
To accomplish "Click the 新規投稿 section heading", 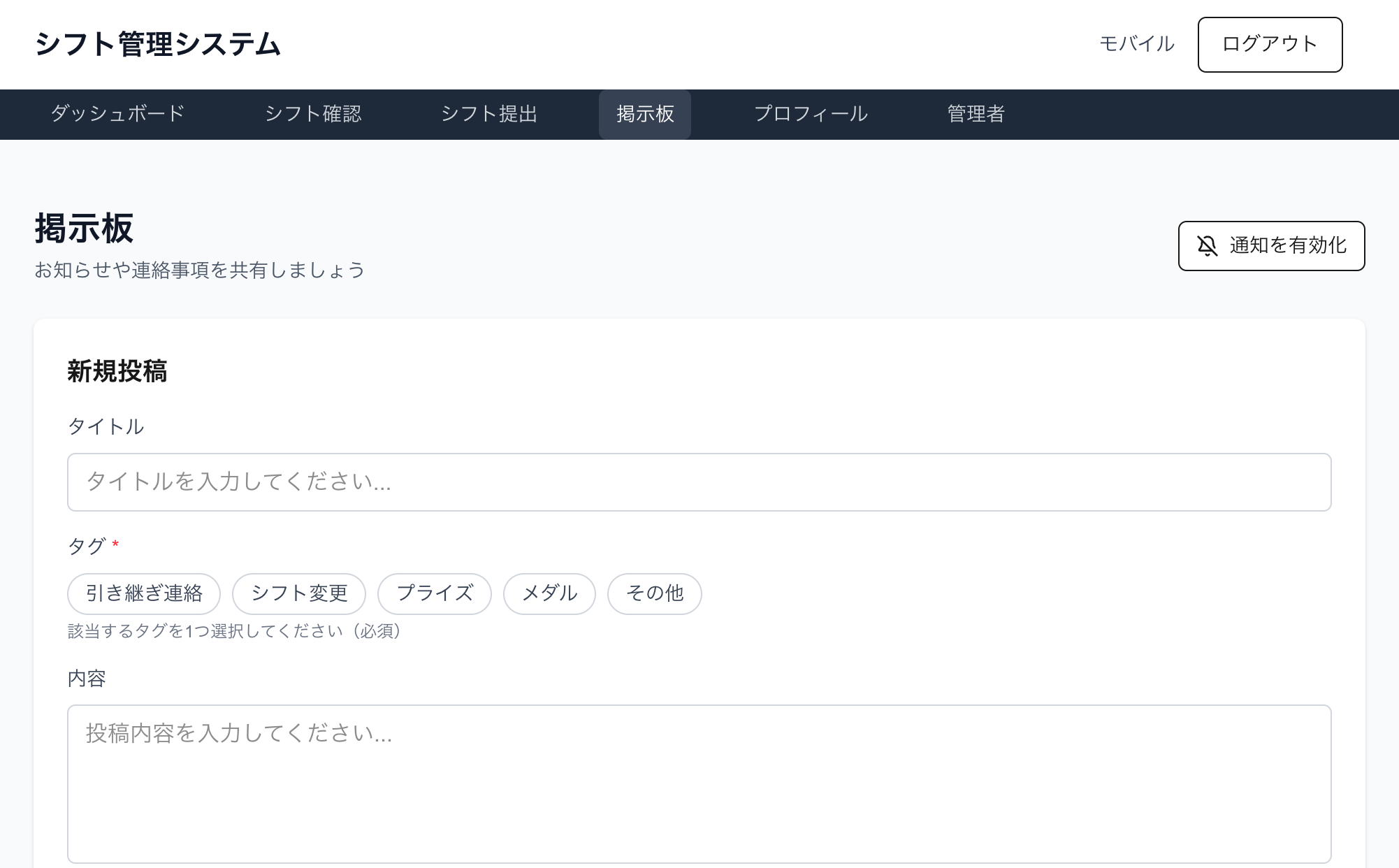I will point(117,371).
